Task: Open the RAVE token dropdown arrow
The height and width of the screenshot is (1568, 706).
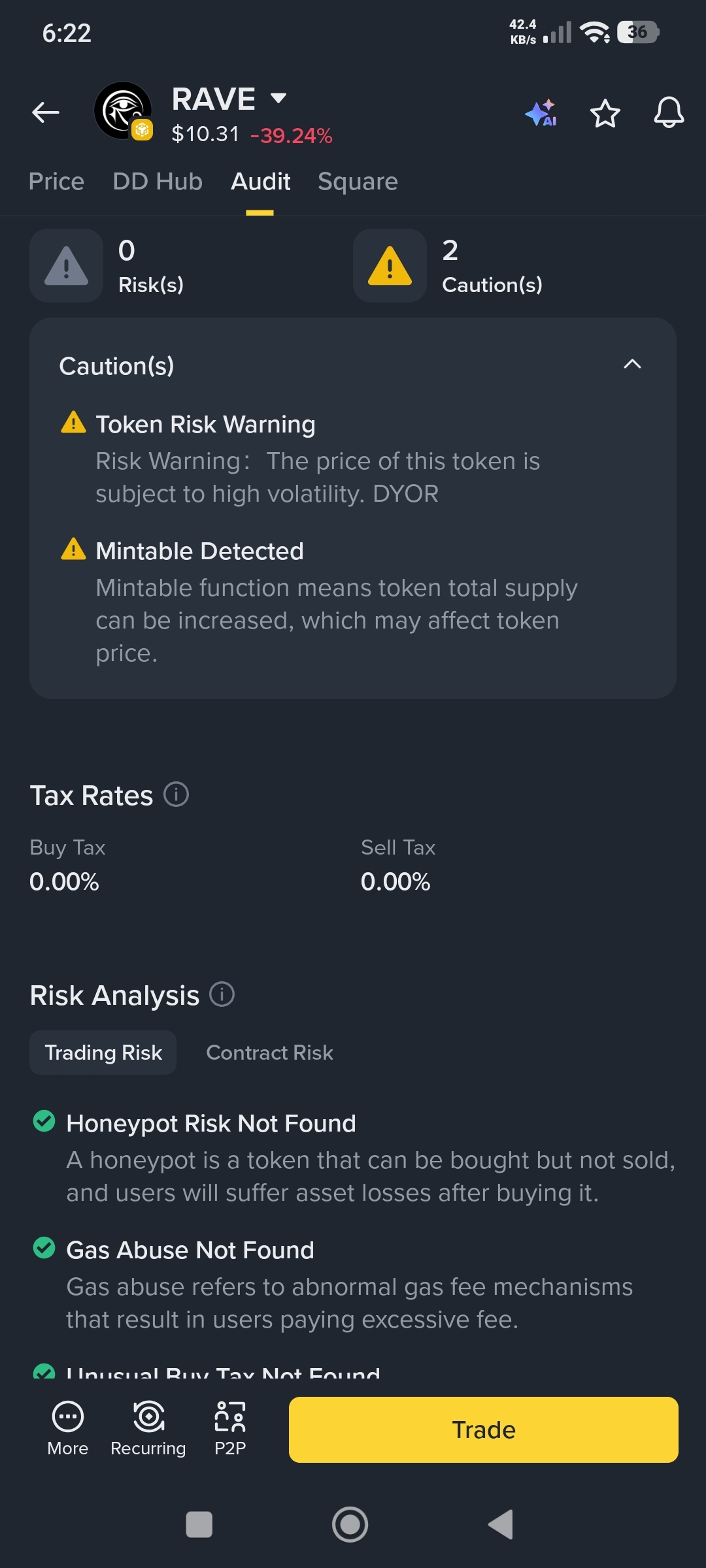Action: tap(278, 98)
